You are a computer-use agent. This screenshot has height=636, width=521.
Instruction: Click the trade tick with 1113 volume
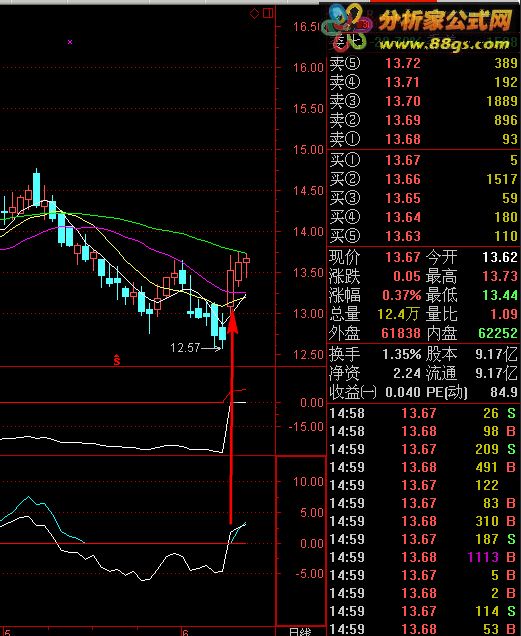(x=423, y=557)
